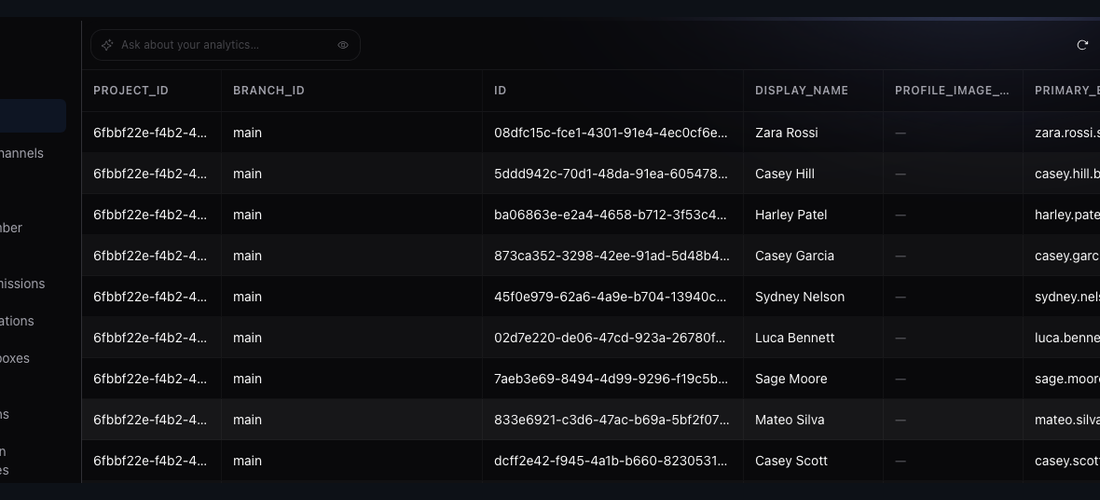
Task: Click the ID column header
Action: (500, 90)
